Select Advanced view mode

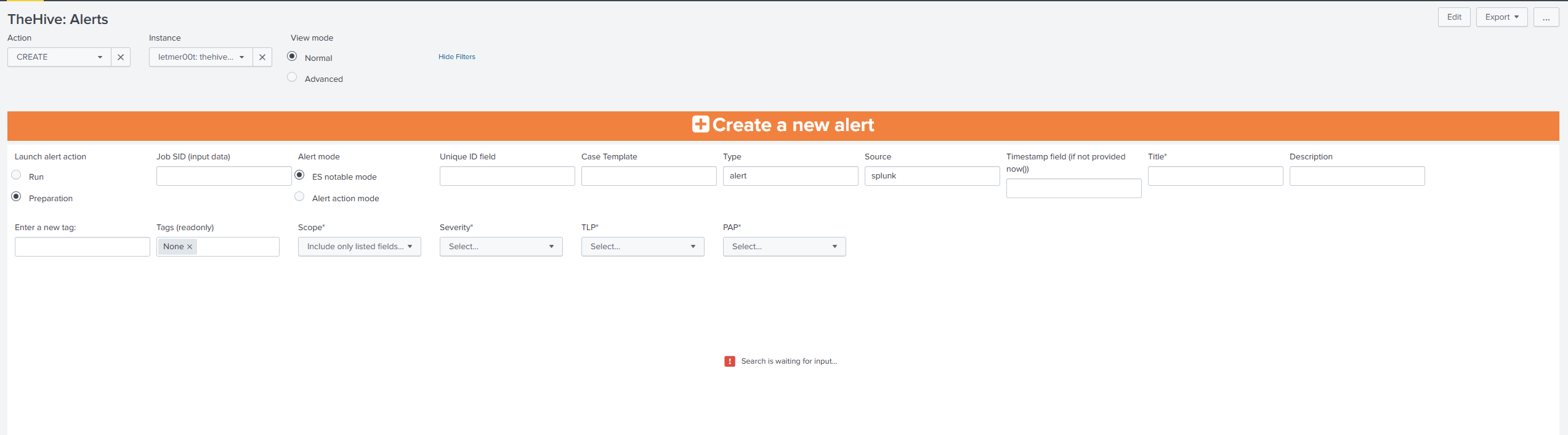point(292,77)
